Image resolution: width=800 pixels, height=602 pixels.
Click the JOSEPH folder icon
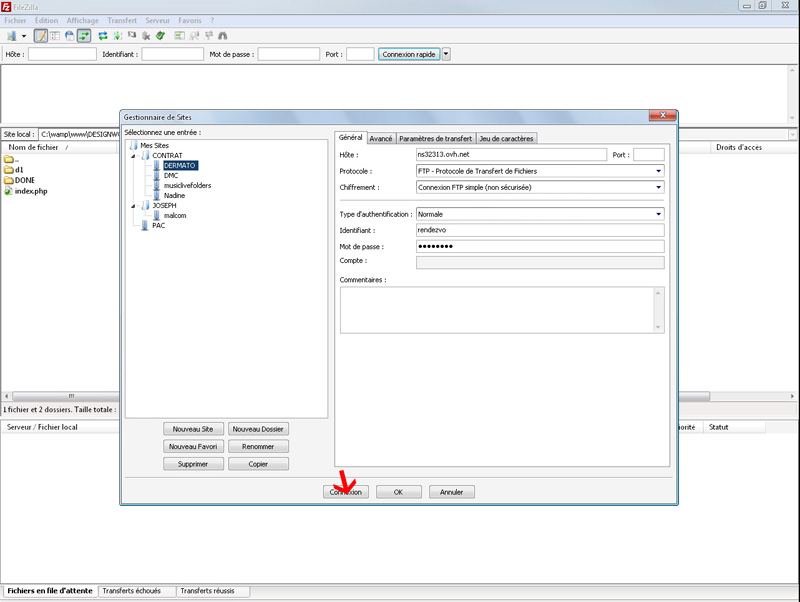click(x=145, y=205)
